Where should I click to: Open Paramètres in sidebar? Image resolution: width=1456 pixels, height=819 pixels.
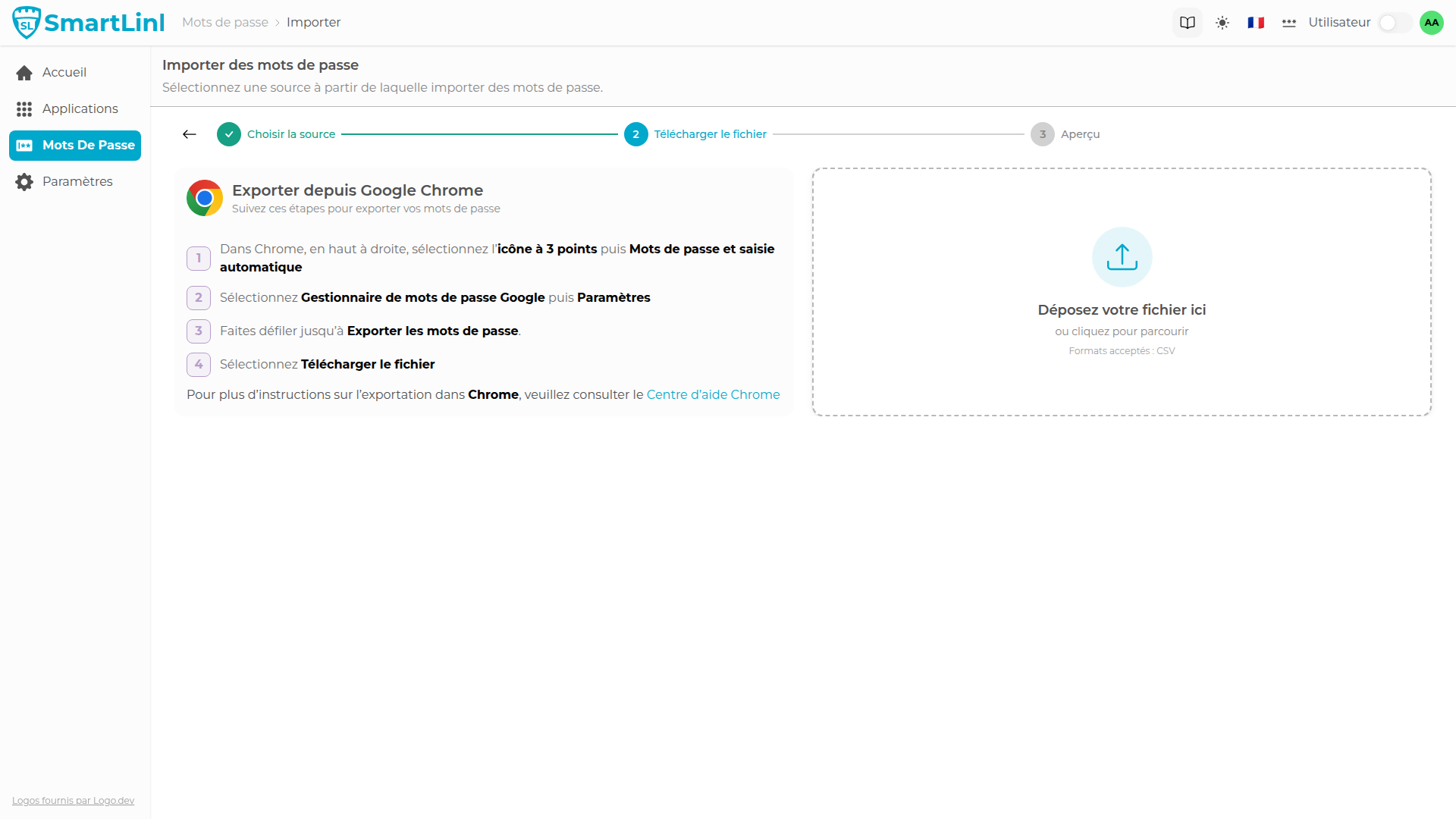pos(77,182)
